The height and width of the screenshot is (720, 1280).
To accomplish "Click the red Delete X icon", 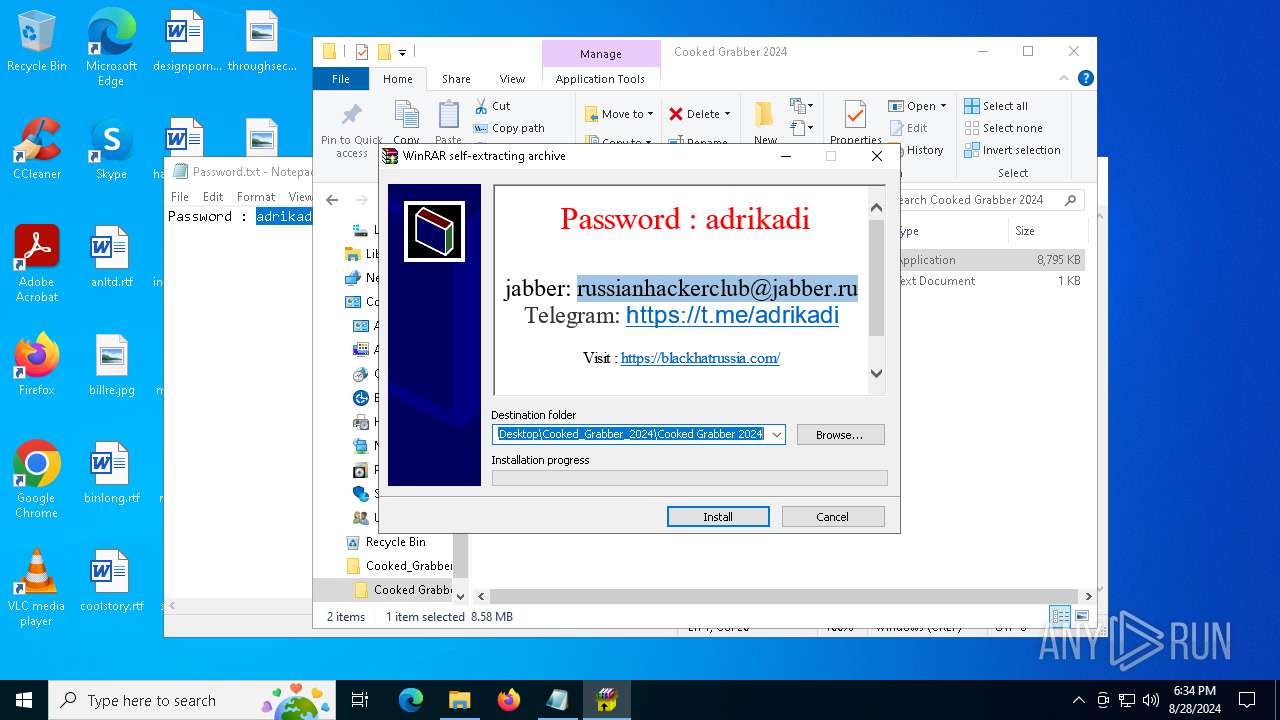I will [x=676, y=114].
